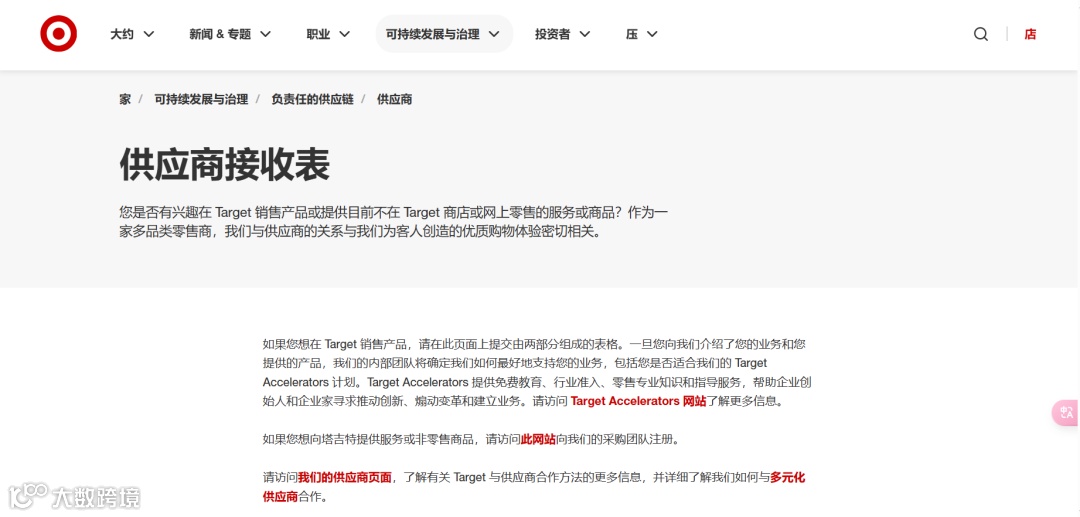
Task: Expand the 投资者 menu chevron
Action: 584,34
